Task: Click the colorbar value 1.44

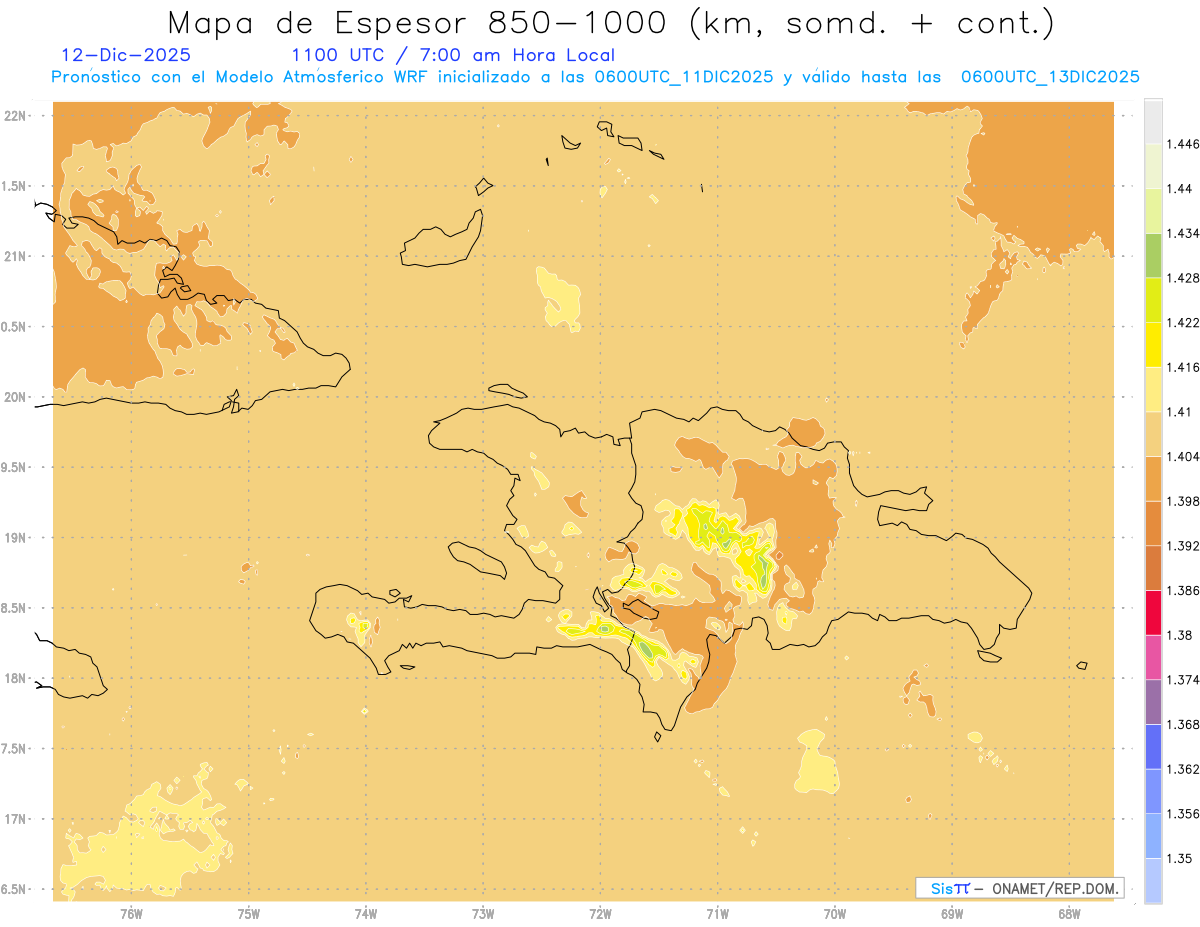Action: (1180, 189)
